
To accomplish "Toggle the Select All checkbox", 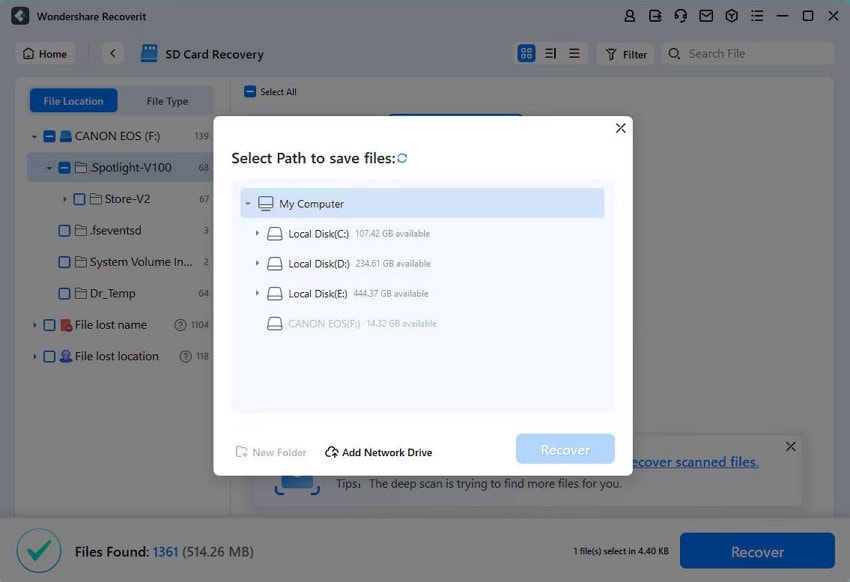I will [x=250, y=92].
